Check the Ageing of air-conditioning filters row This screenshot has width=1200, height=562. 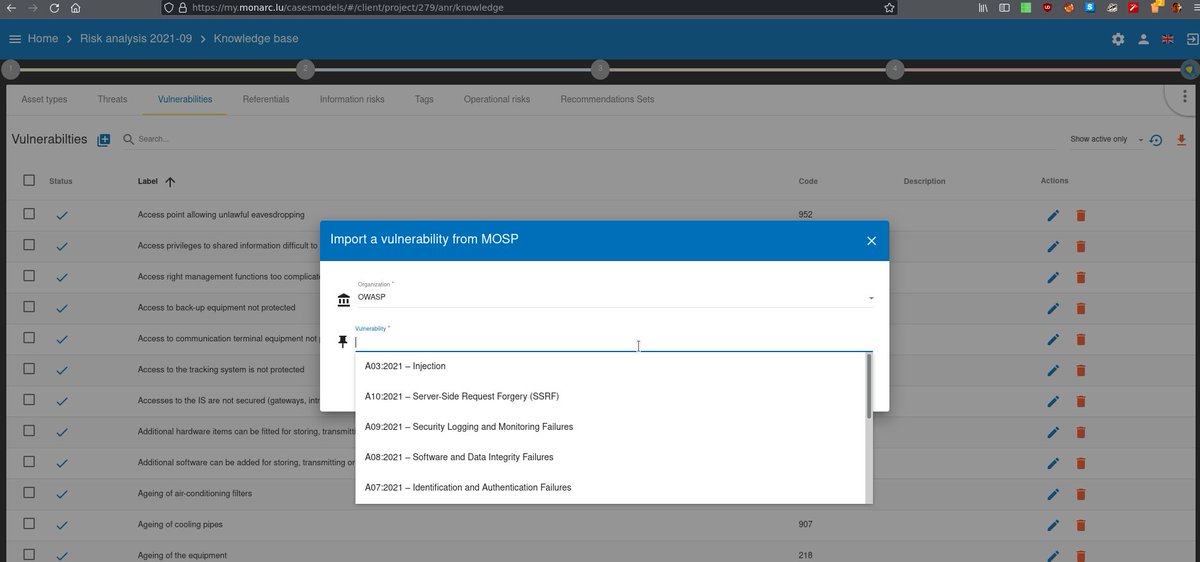pos(29,493)
